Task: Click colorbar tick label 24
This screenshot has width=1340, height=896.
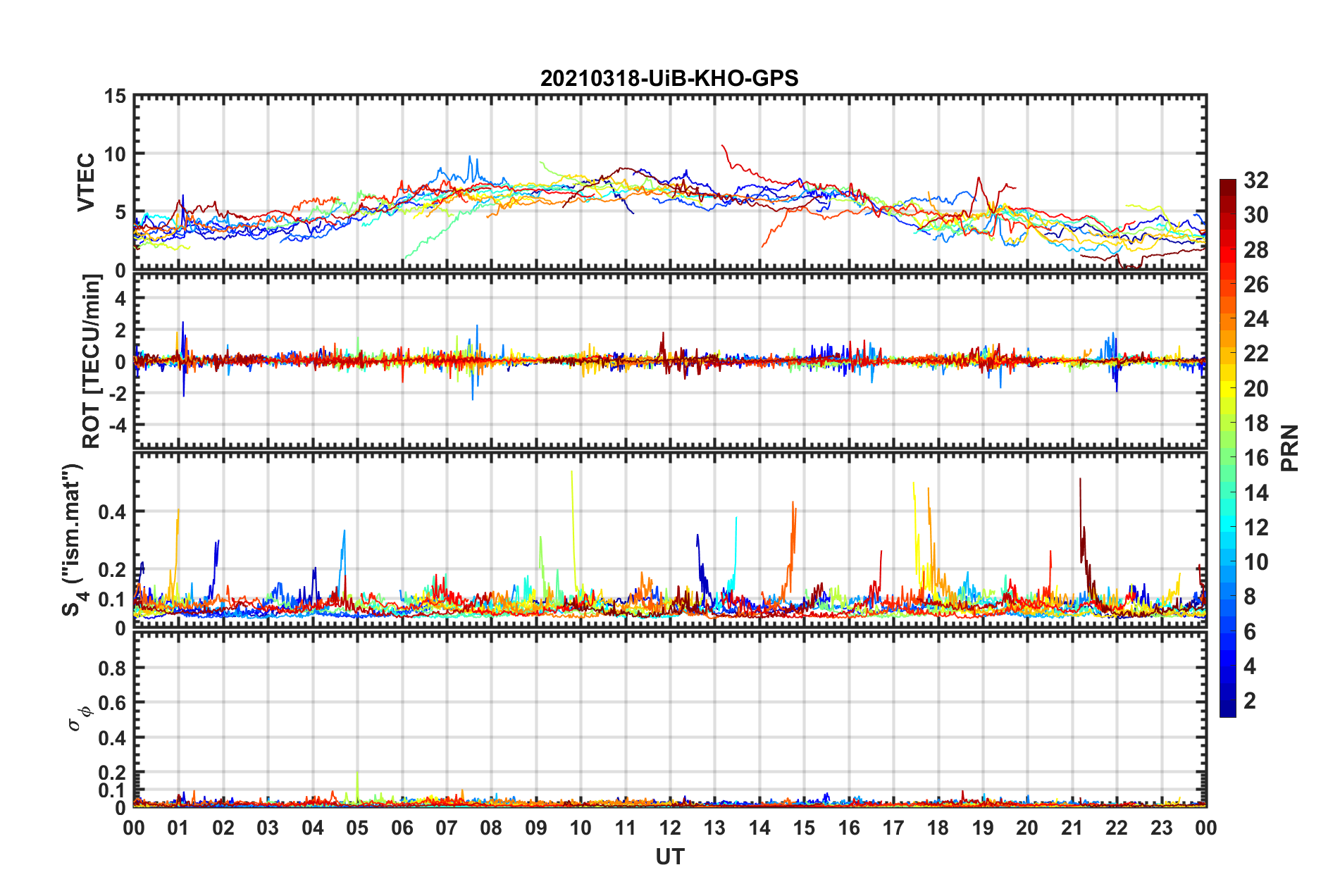Action: pos(1255,319)
